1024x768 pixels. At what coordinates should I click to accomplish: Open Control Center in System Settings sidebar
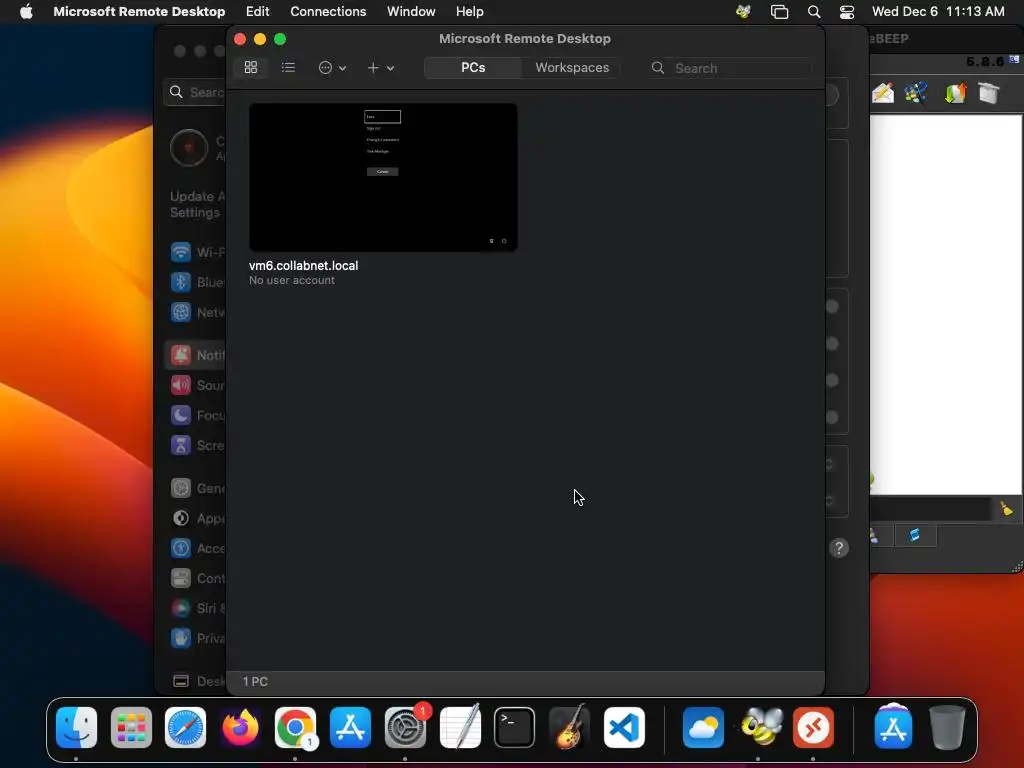(196, 578)
